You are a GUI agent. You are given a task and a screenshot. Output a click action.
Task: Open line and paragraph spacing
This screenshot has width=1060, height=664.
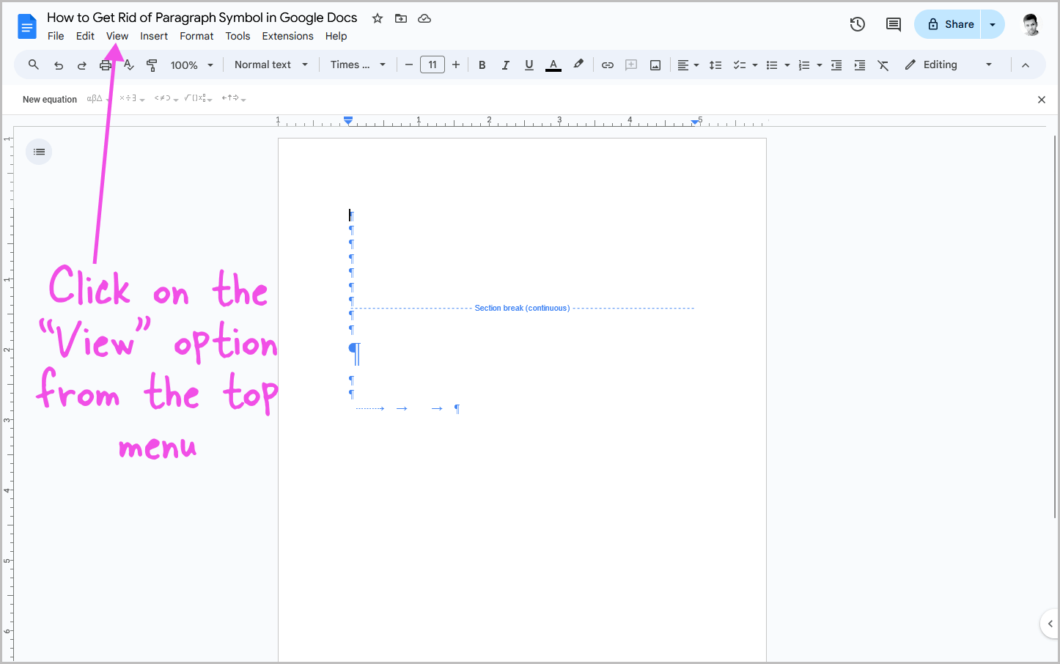click(715, 65)
